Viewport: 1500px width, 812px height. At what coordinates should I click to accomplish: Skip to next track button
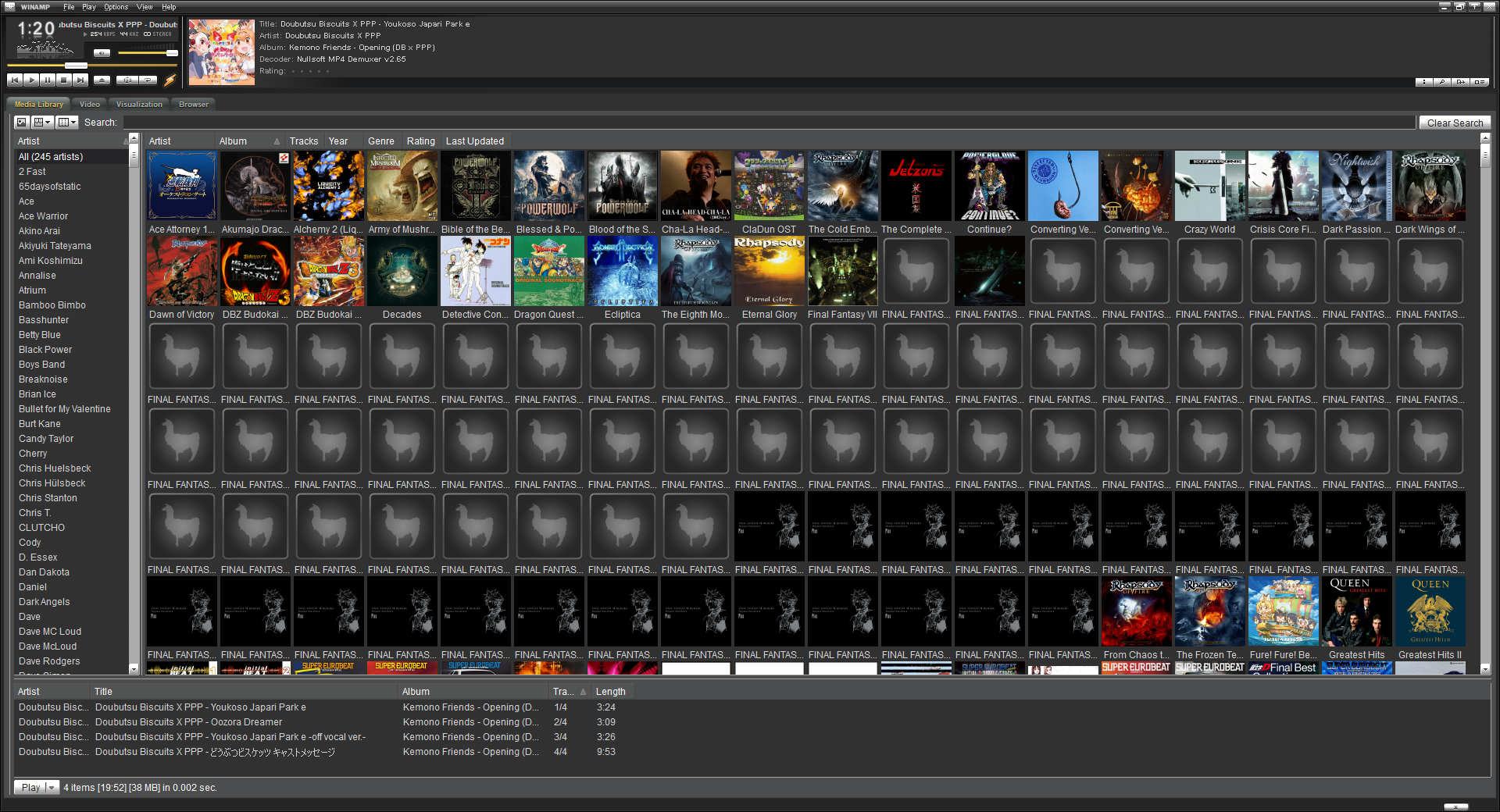80,80
